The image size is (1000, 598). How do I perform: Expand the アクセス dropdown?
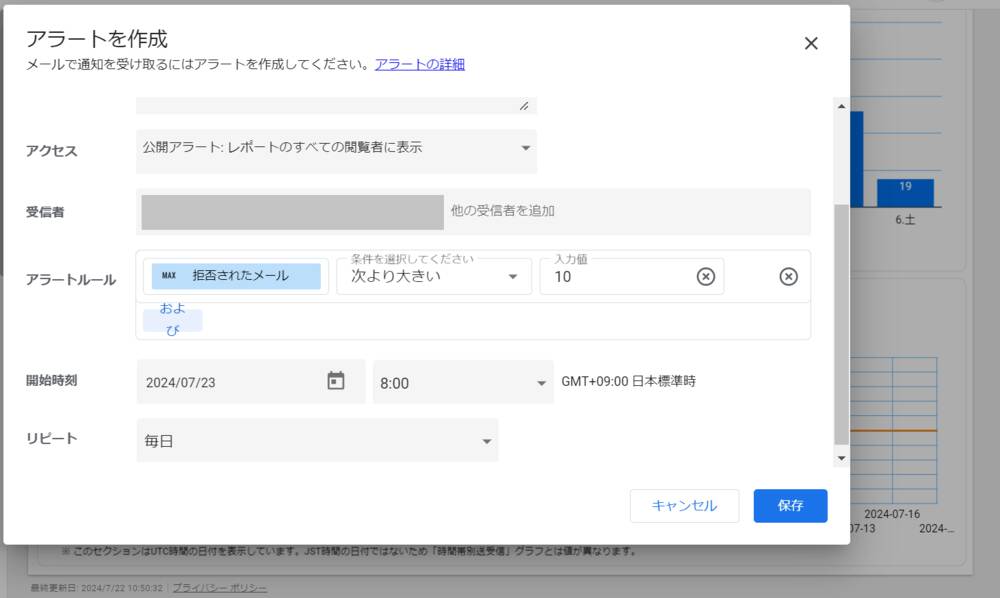tap(336, 148)
